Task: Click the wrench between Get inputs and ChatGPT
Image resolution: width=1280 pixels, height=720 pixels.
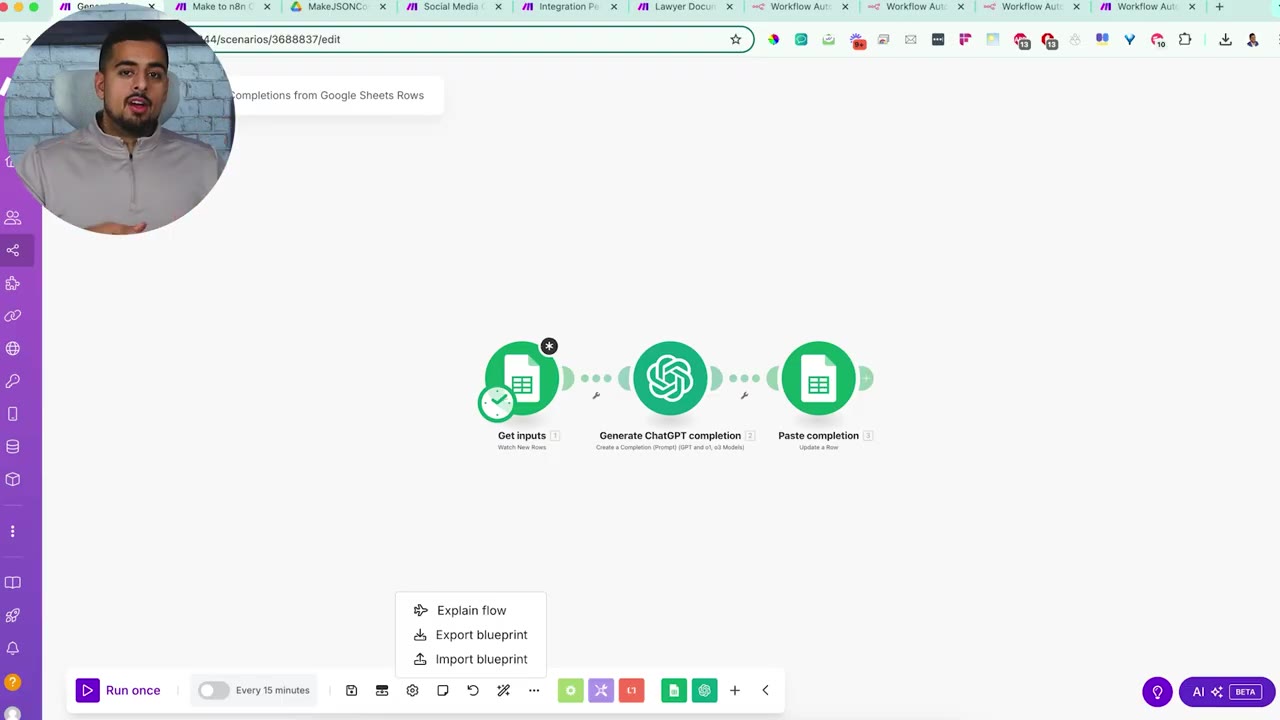Action: coord(596,396)
